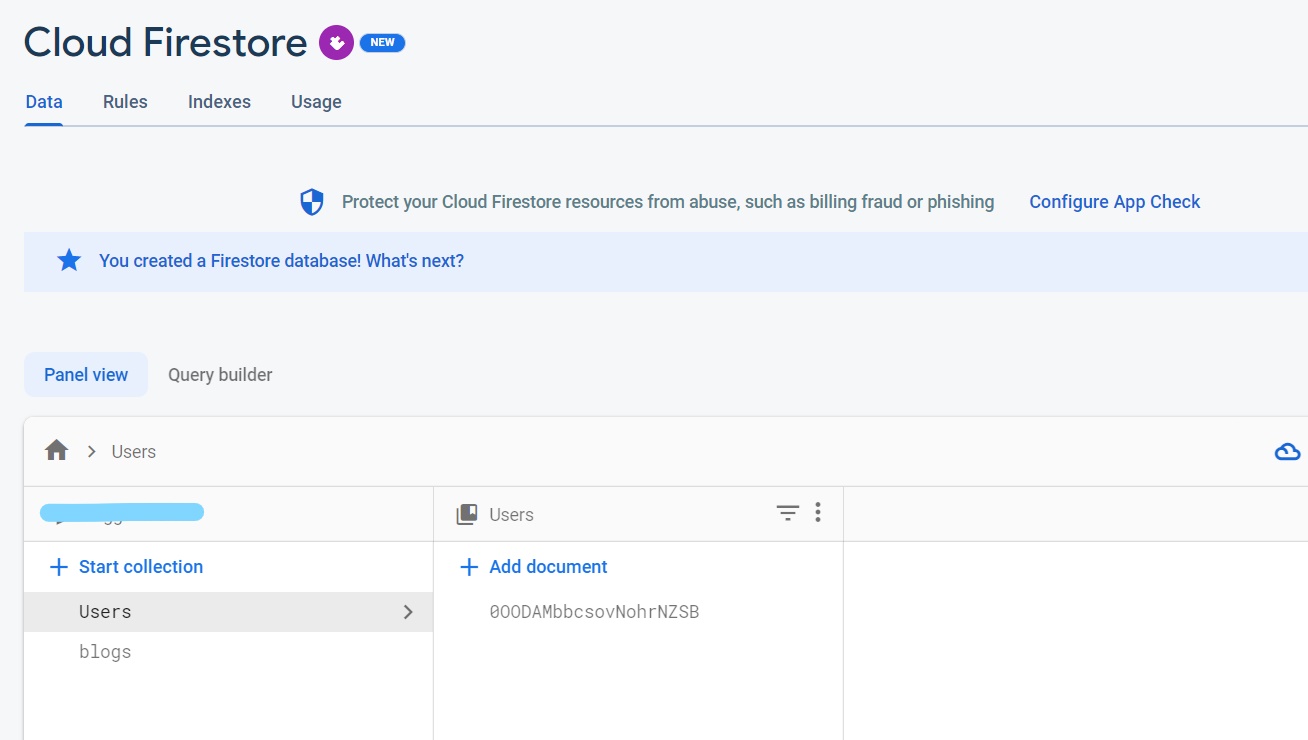Switch to the Rules tab
Viewport: 1308px width, 740px height.
click(x=125, y=102)
